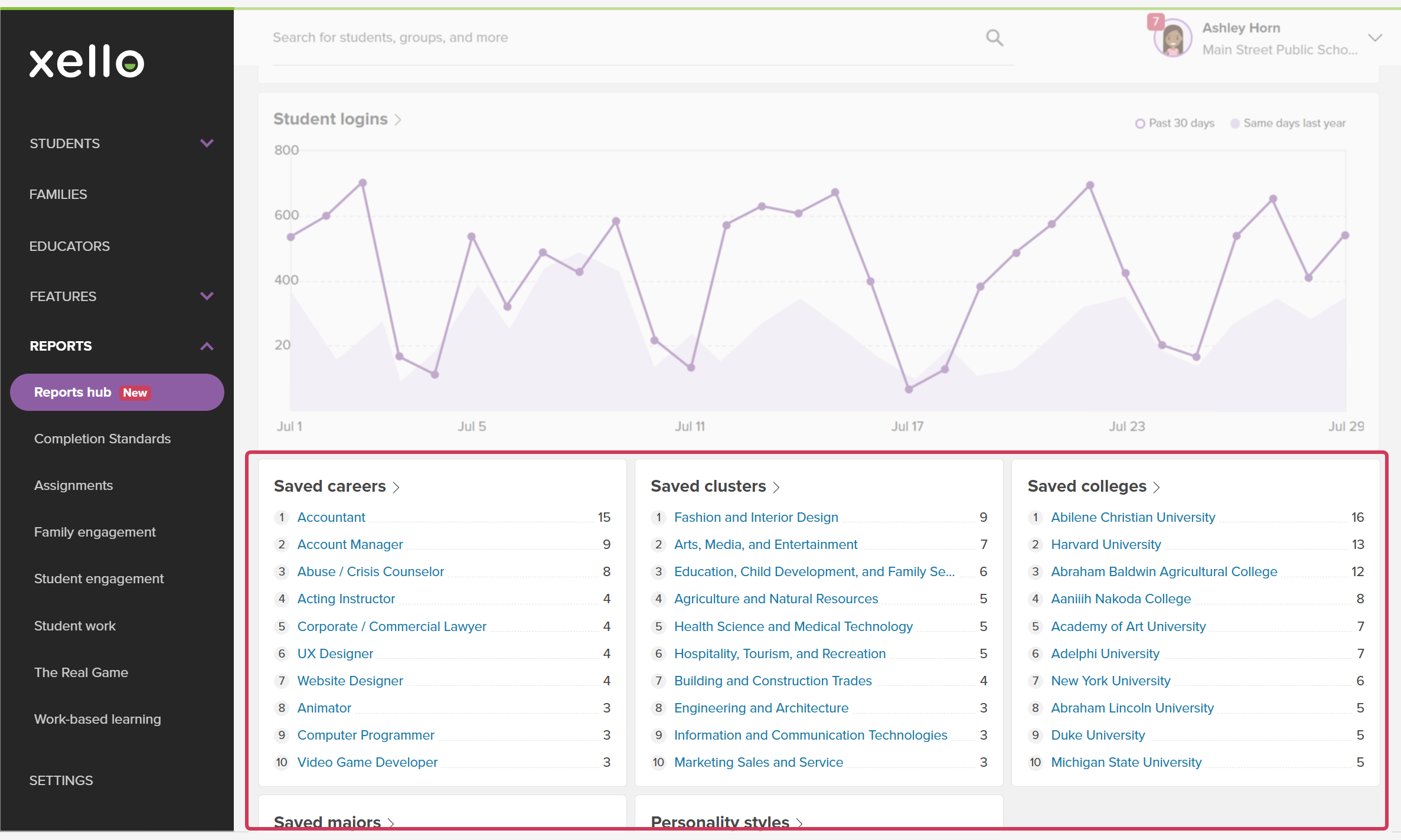Open the Student logins report heading
The width and height of the screenshot is (1401, 840).
coord(331,119)
